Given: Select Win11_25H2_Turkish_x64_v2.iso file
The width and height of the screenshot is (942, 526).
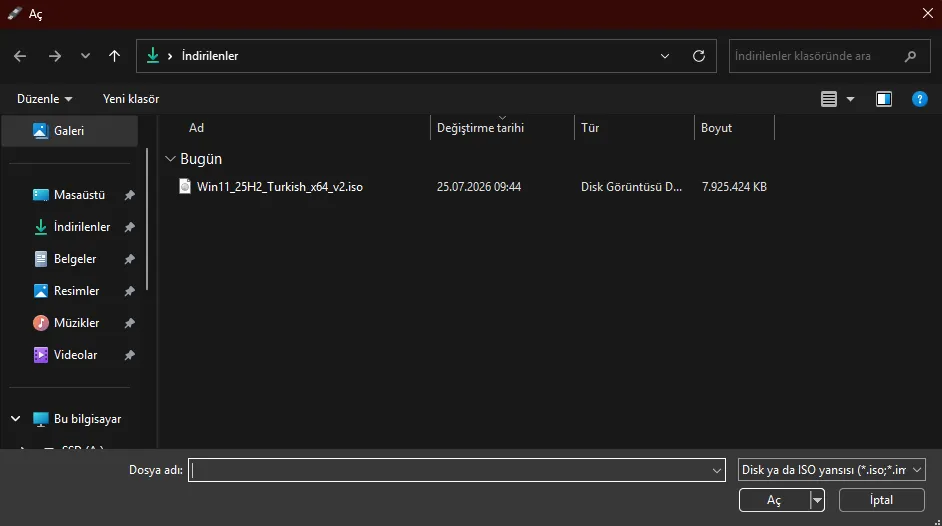Looking at the screenshot, I should tap(279, 187).
